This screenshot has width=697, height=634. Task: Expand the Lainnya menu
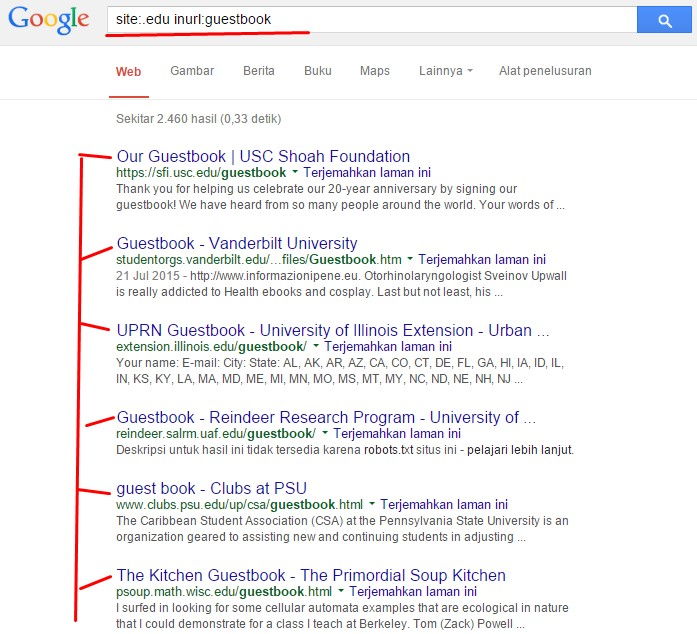(445, 71)
